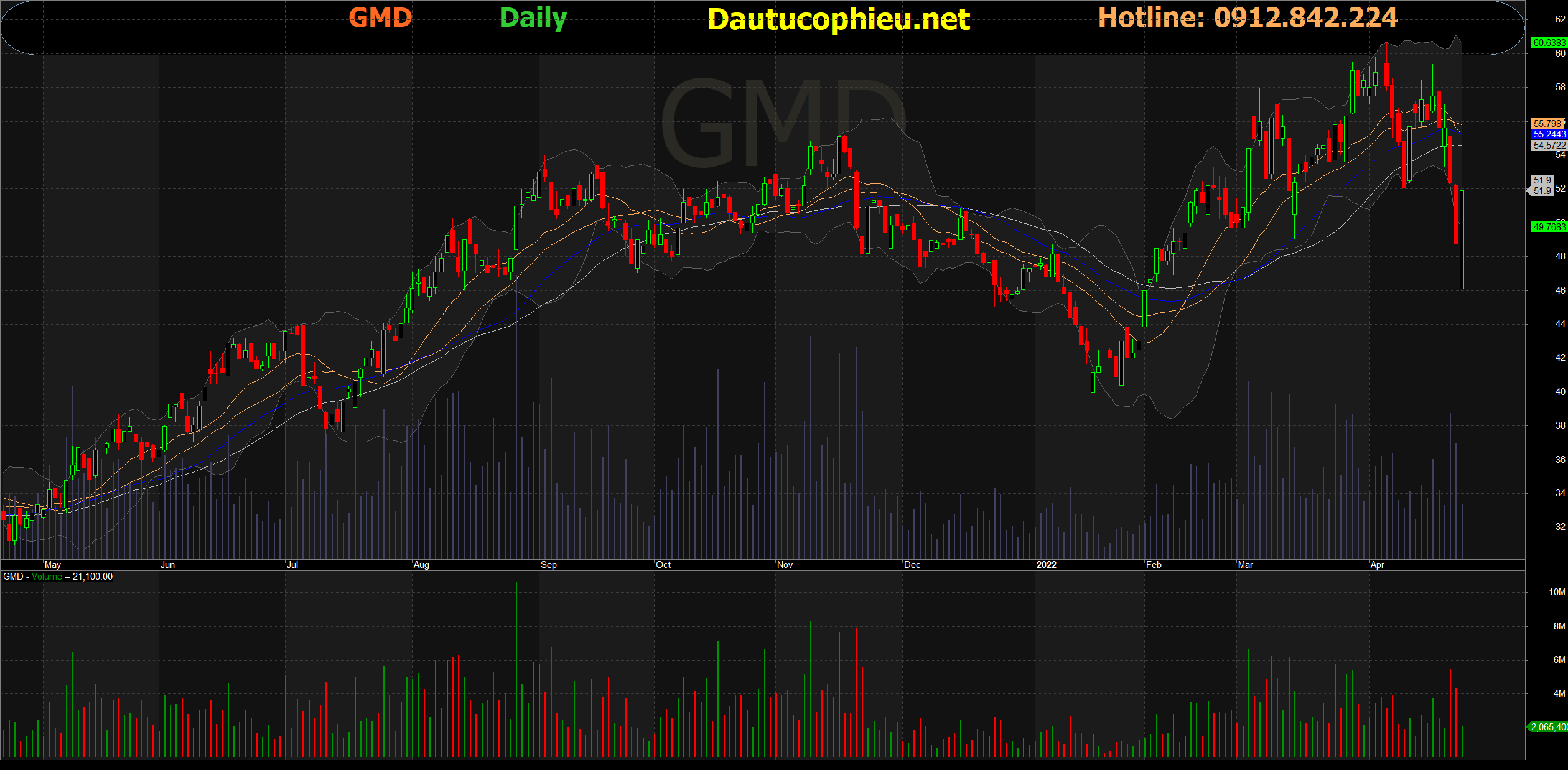1568x770 pixels.
Task: Click the orange 55.798 price tag
Action: coord(1547,124)
